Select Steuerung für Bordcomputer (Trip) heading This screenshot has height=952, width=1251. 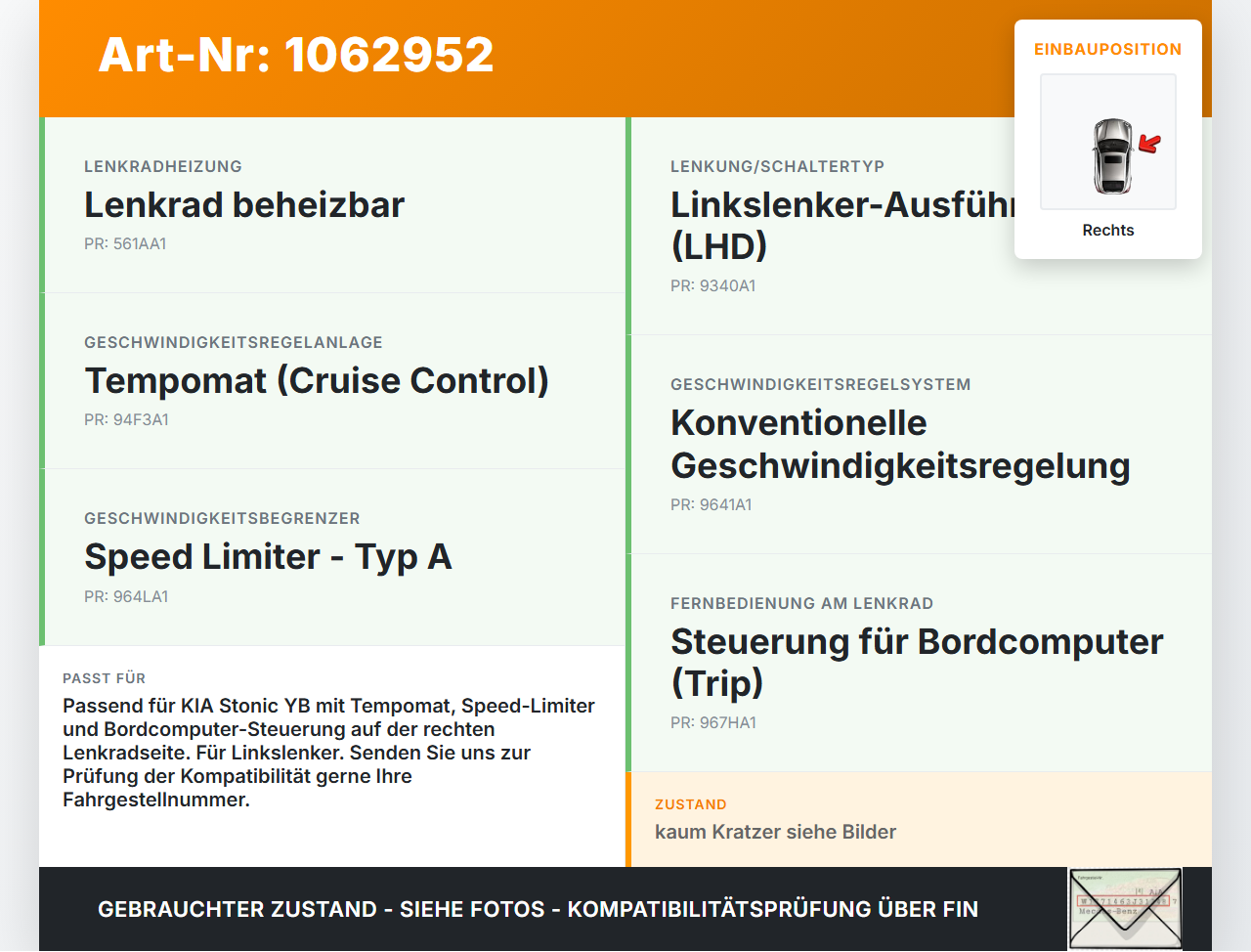coord(917,662)
